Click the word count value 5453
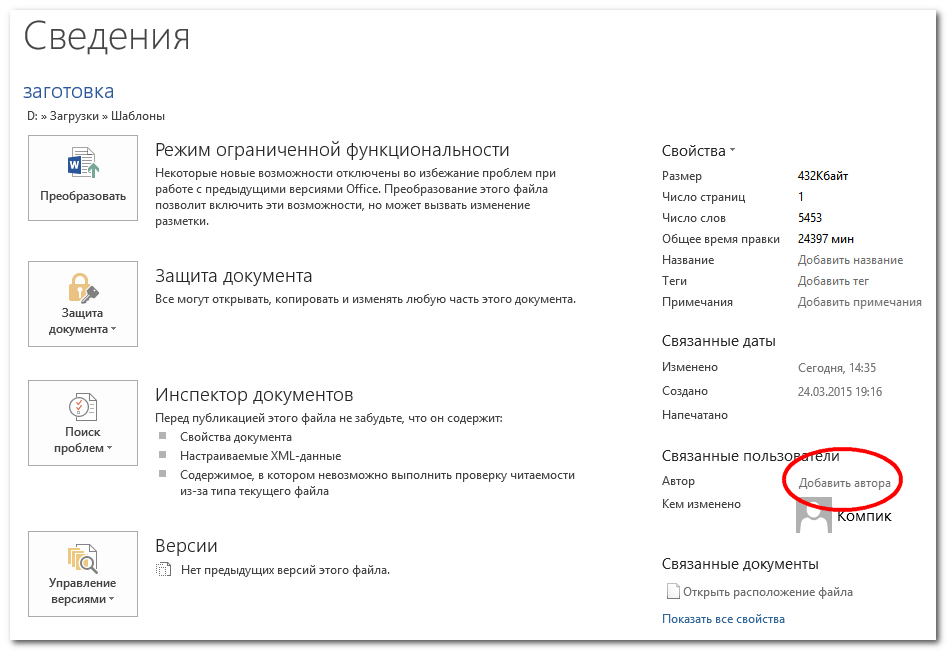 [x=810, y=217]
